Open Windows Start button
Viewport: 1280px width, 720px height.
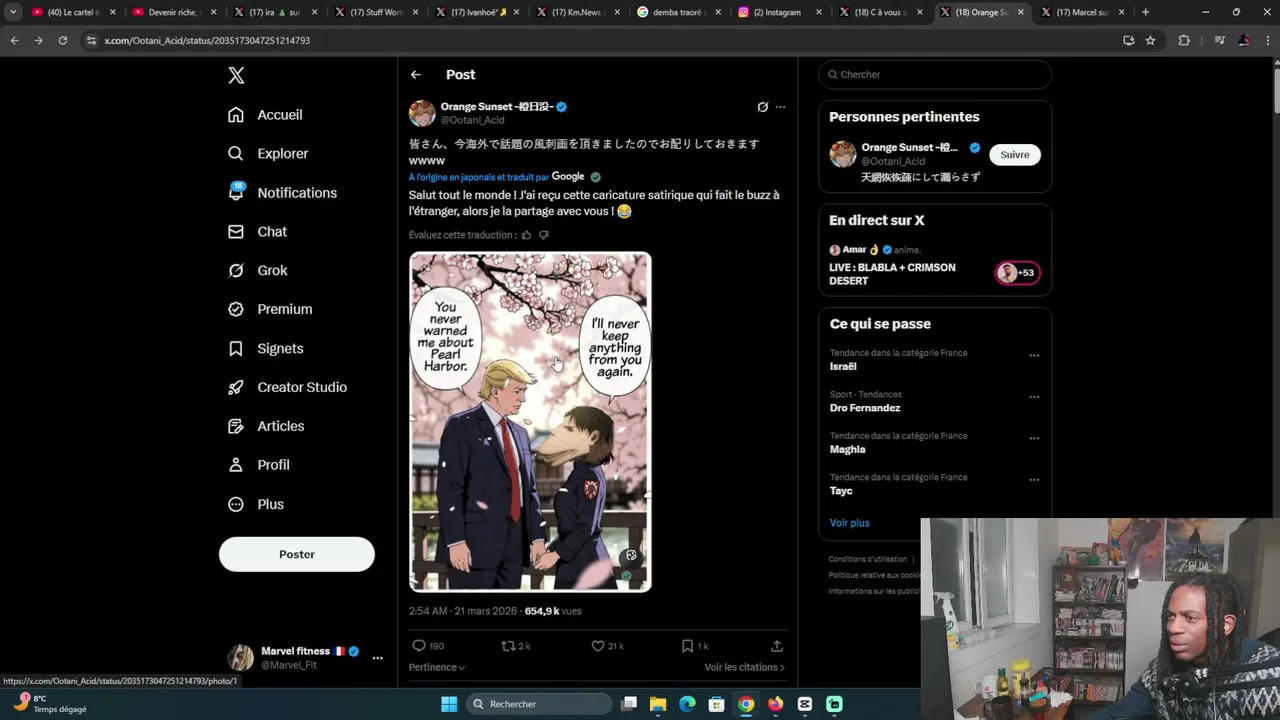tap(449, 704)
